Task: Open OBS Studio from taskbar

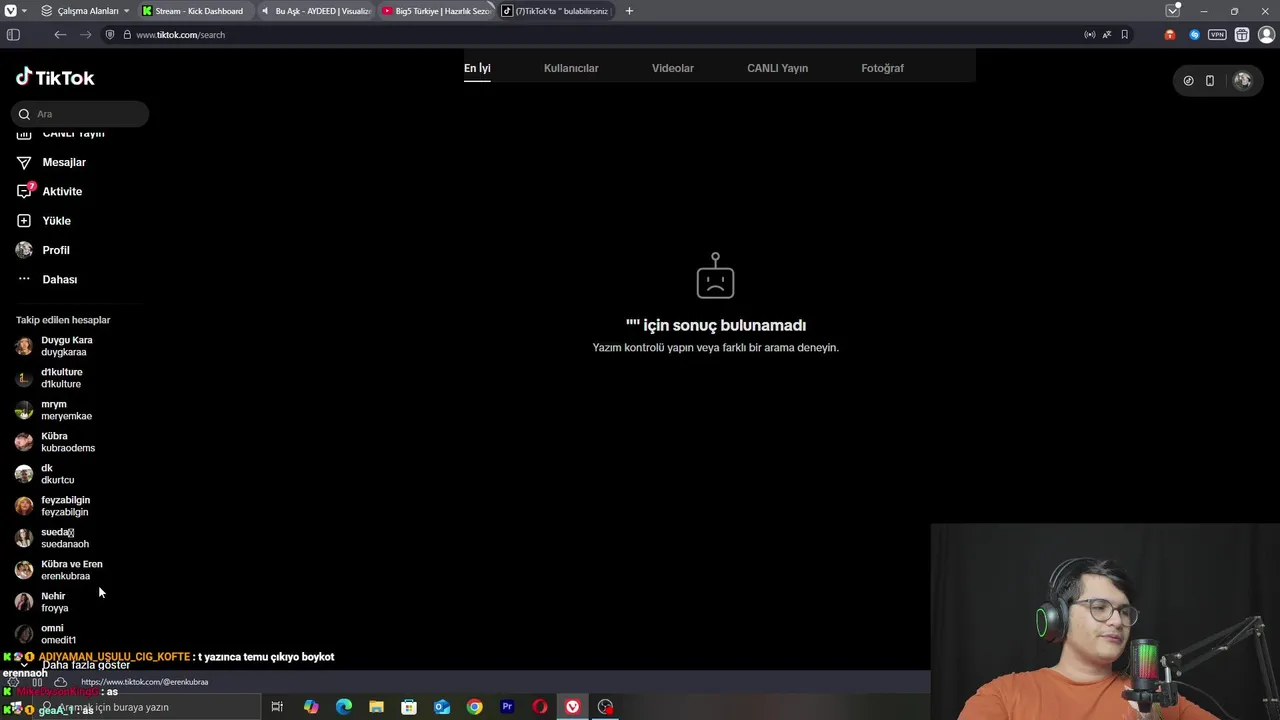Action: coord(605,707)
